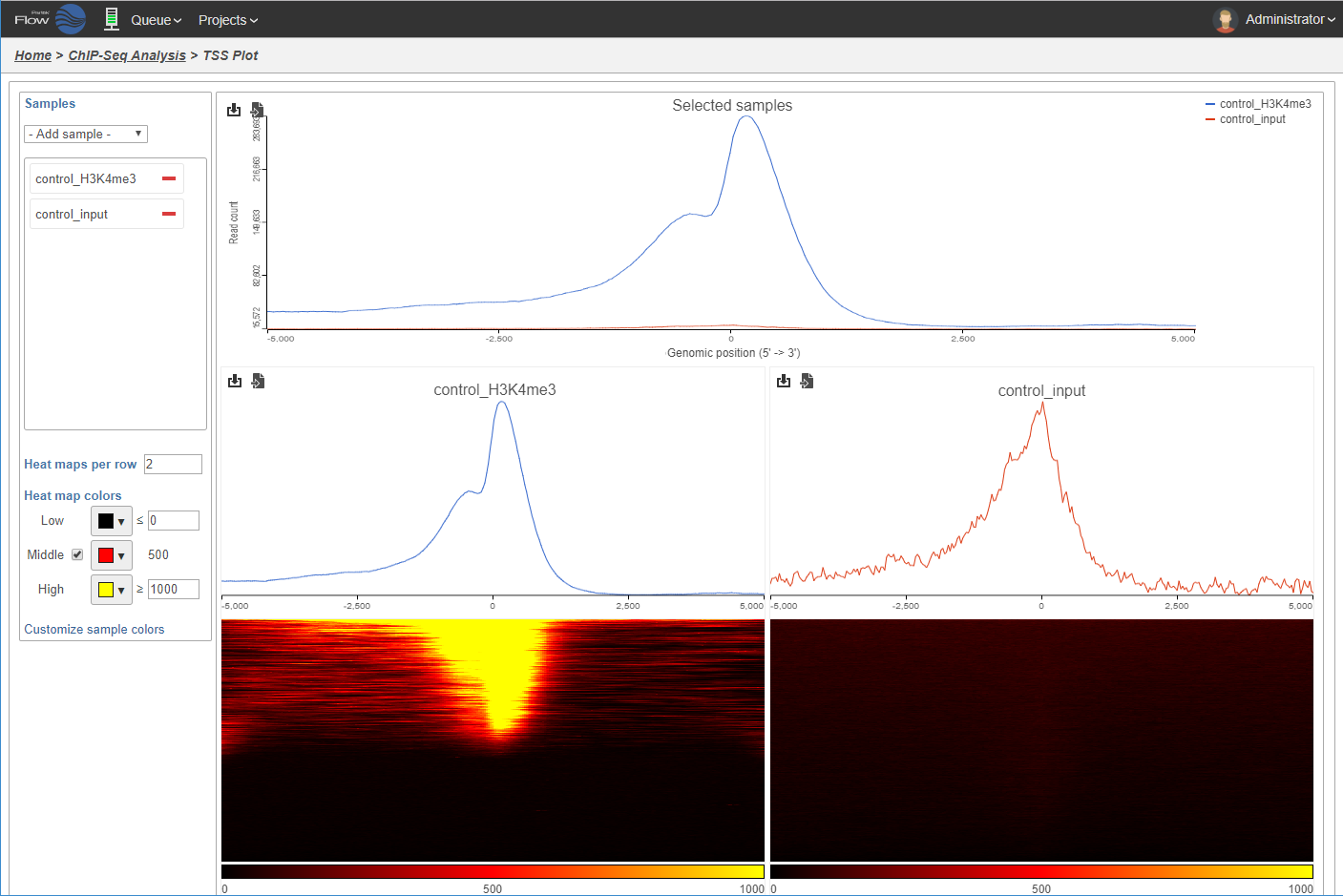Click control_input legend entry
1343x896 pixels.
click(x=1246, y=119)
